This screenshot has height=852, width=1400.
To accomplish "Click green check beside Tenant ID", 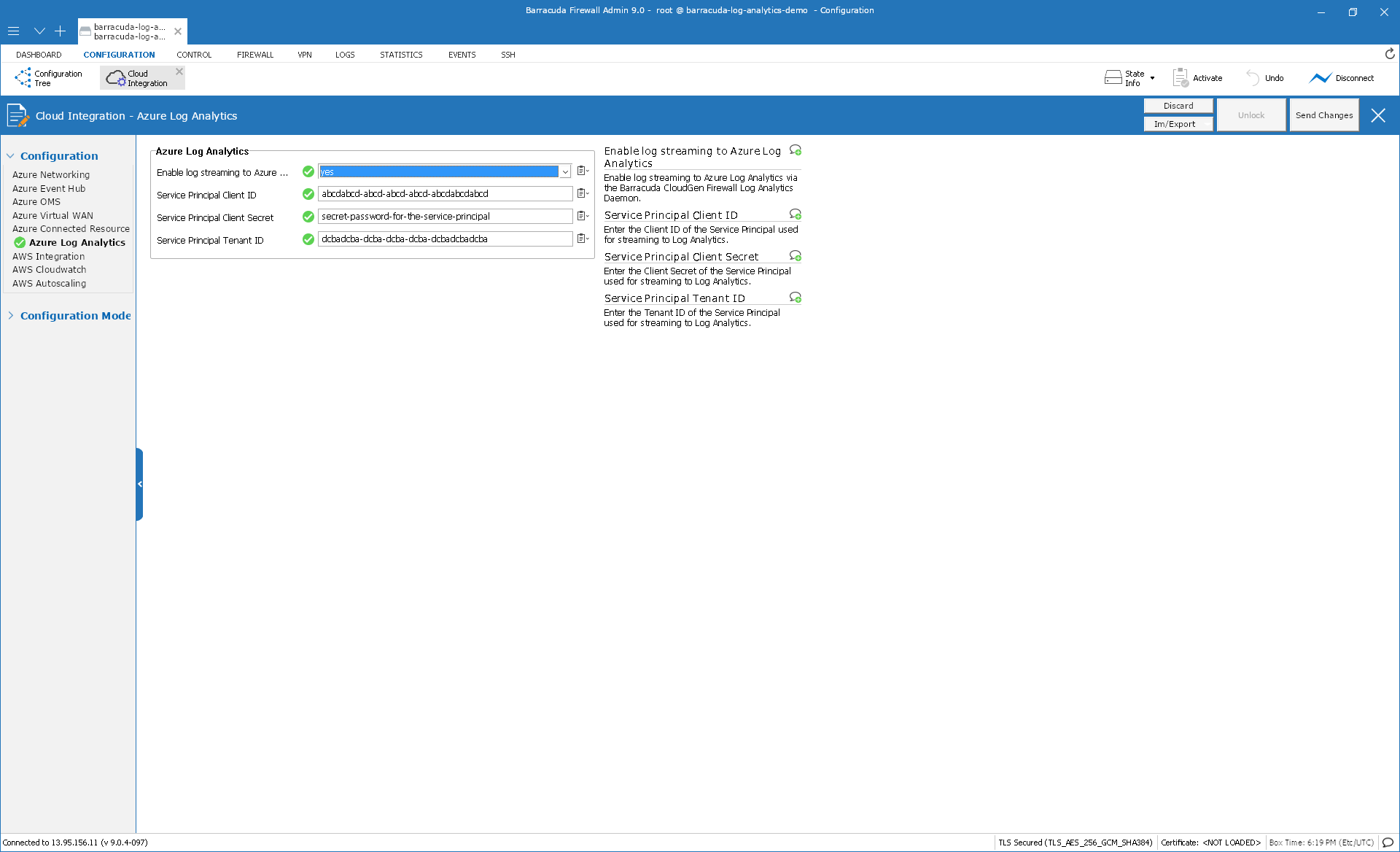I will [x=308, y=239].
